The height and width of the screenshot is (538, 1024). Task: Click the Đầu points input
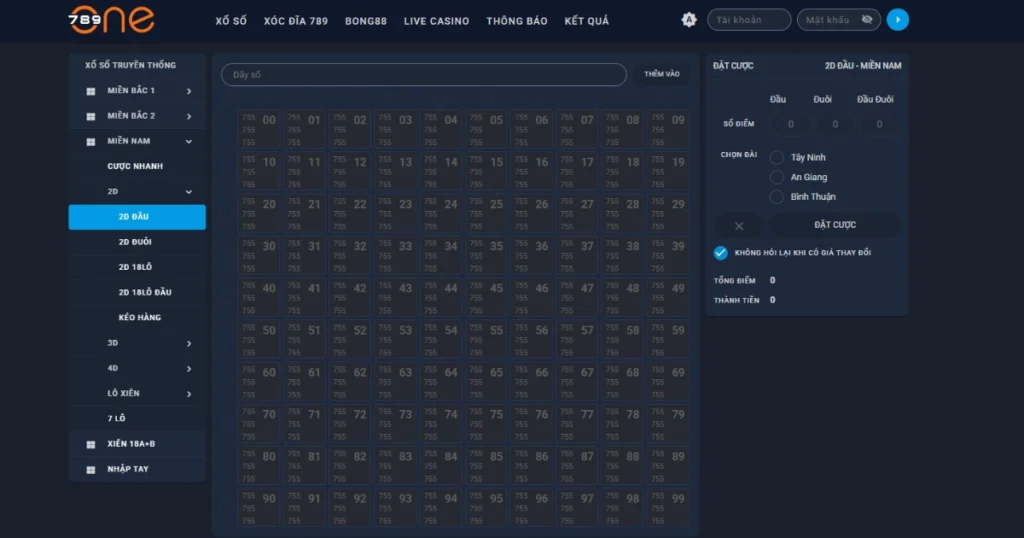(x=790, y=124)
